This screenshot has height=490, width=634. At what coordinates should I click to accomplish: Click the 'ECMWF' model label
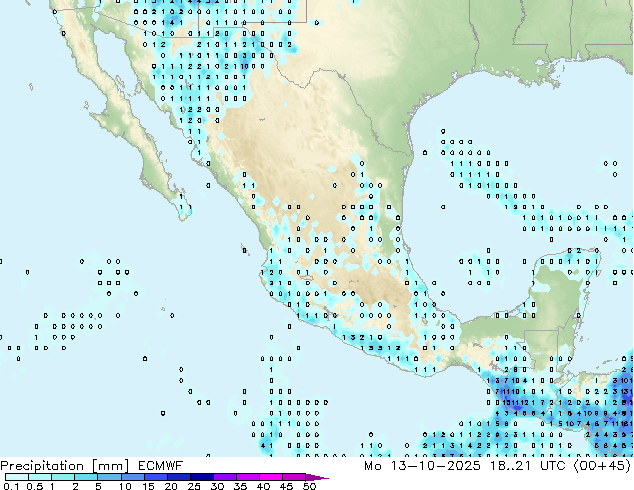point(161,466)
